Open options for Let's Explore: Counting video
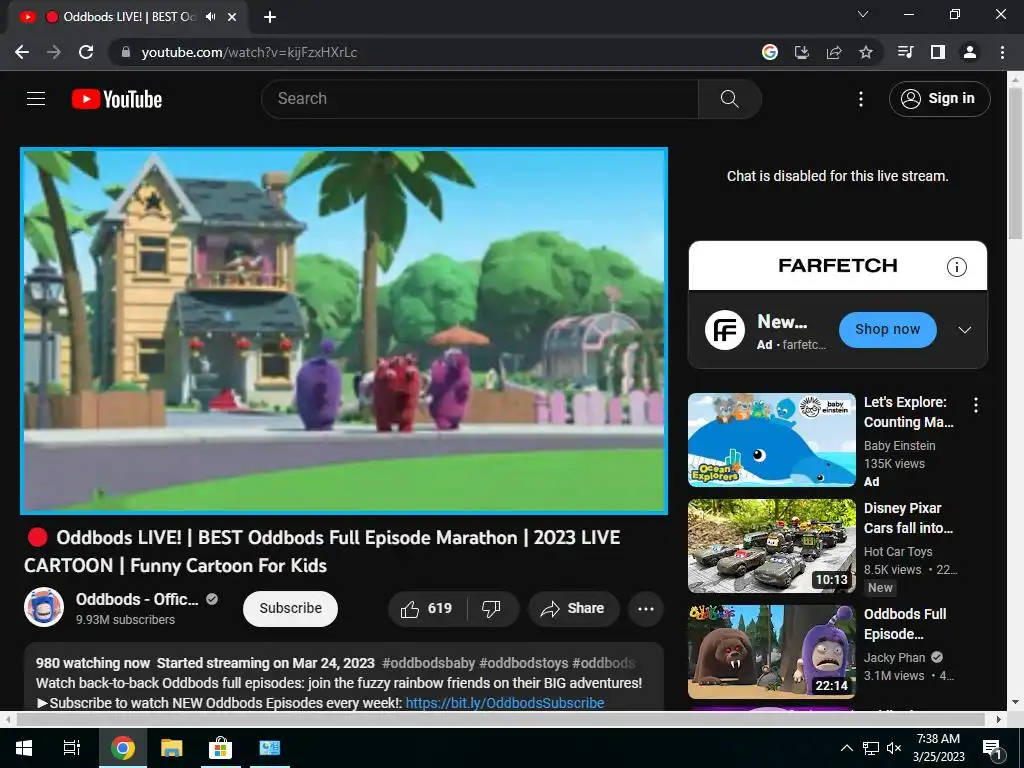 976,405
